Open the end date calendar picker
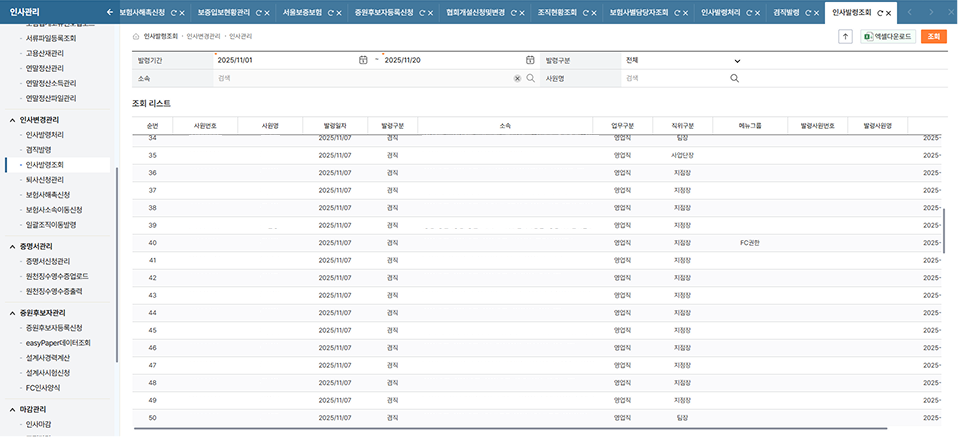Viewport: 958px width, 437px height. point(531,61)
